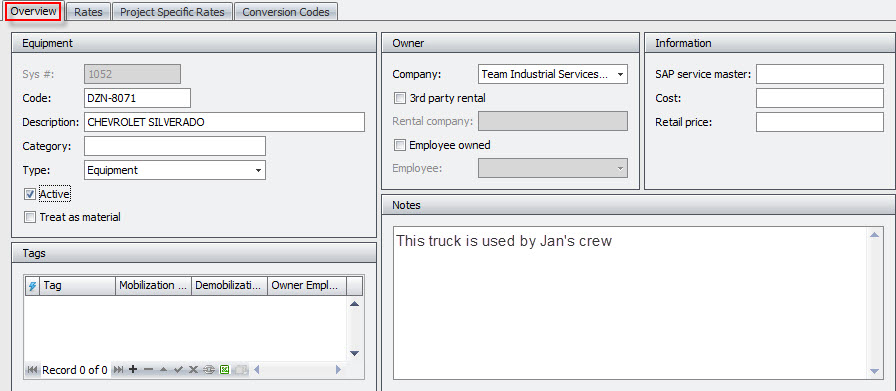Screen dimensions: 896x391
Task: Click the checkmark end-edit icon in Tags
Action: [178, 370]
